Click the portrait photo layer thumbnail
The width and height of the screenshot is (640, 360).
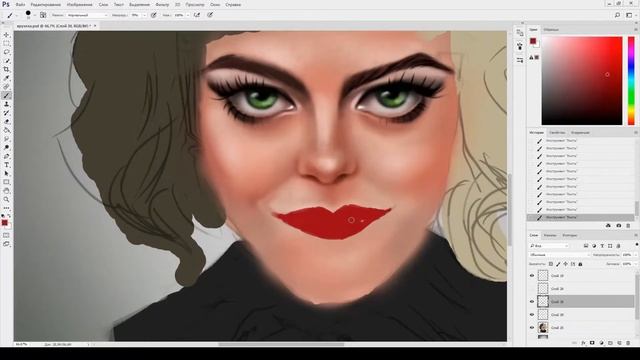(x=543, y=328)
